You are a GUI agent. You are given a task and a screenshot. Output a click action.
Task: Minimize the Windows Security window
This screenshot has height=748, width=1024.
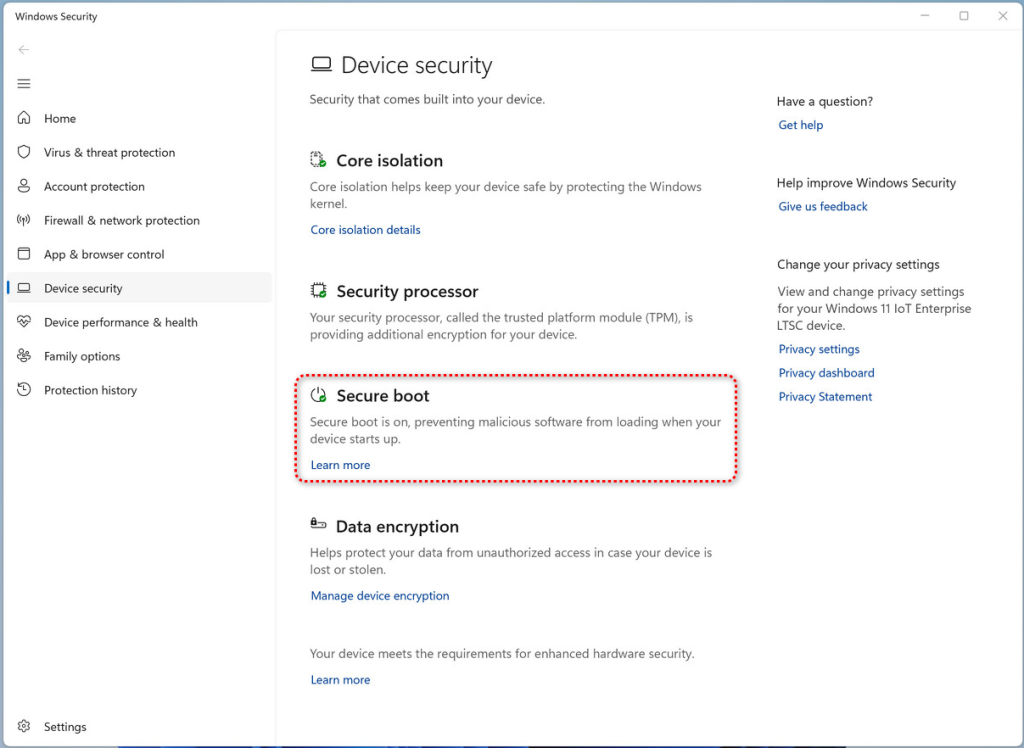(925, 16)
